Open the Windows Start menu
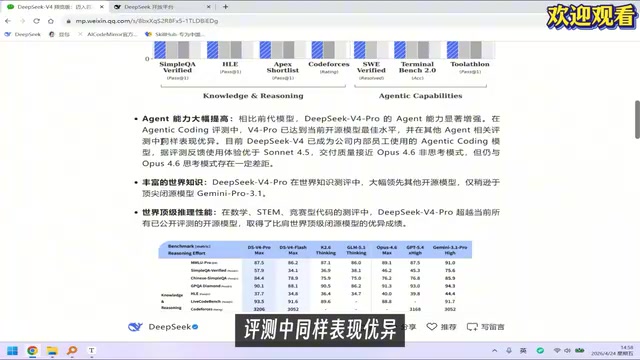This screenshot has height=360, width=640. click(12, 351)
